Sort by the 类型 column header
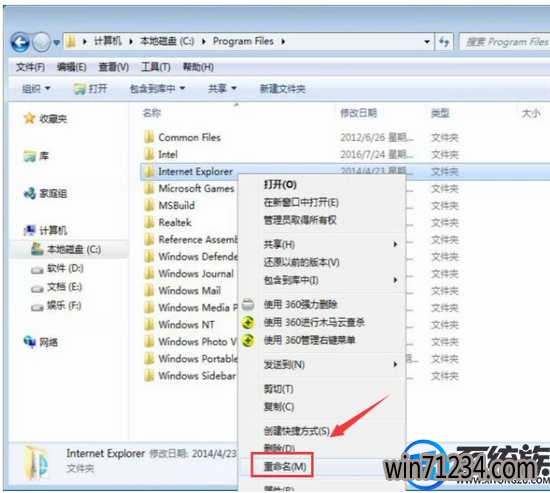Screen dimensions: 550x493 (440, 113)
